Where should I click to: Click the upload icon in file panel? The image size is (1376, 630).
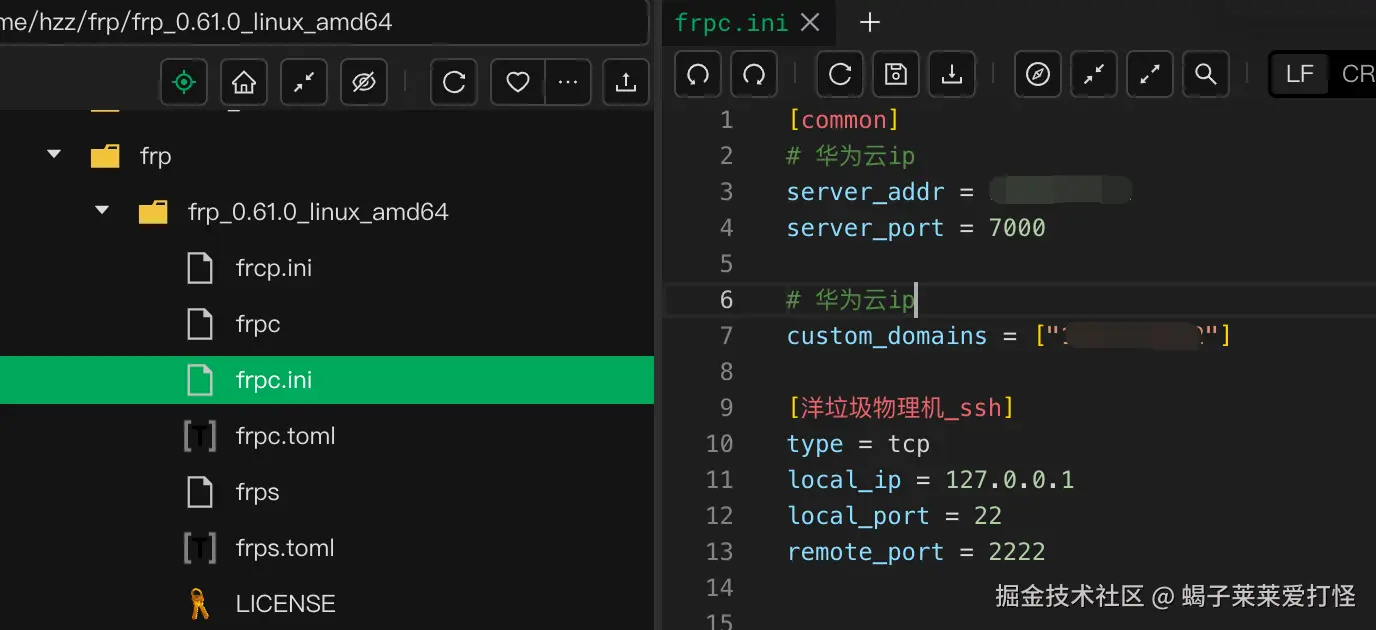click(x=626, y=82)
